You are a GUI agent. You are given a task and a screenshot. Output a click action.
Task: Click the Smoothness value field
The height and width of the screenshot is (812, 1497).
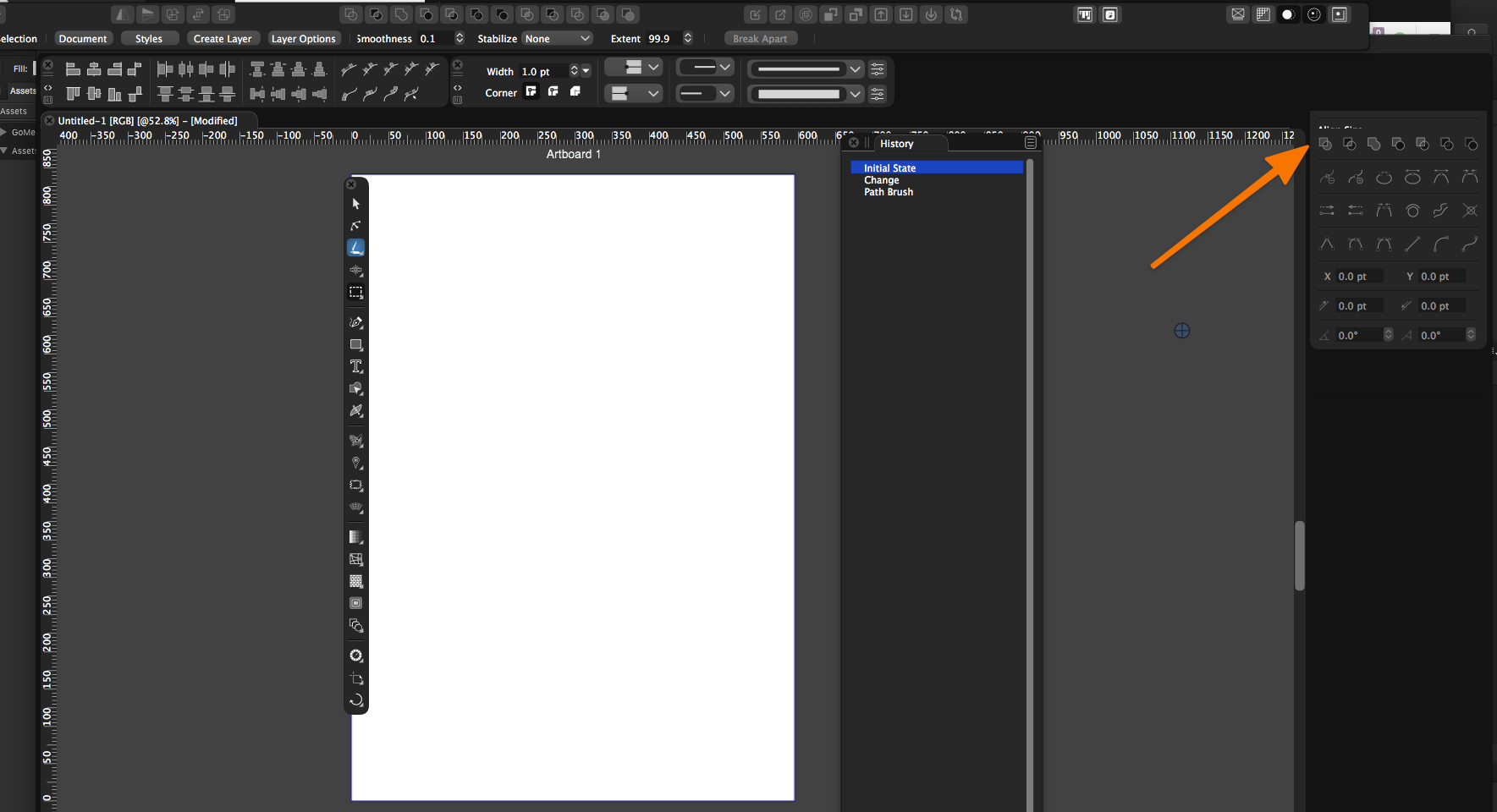(434, 39)
